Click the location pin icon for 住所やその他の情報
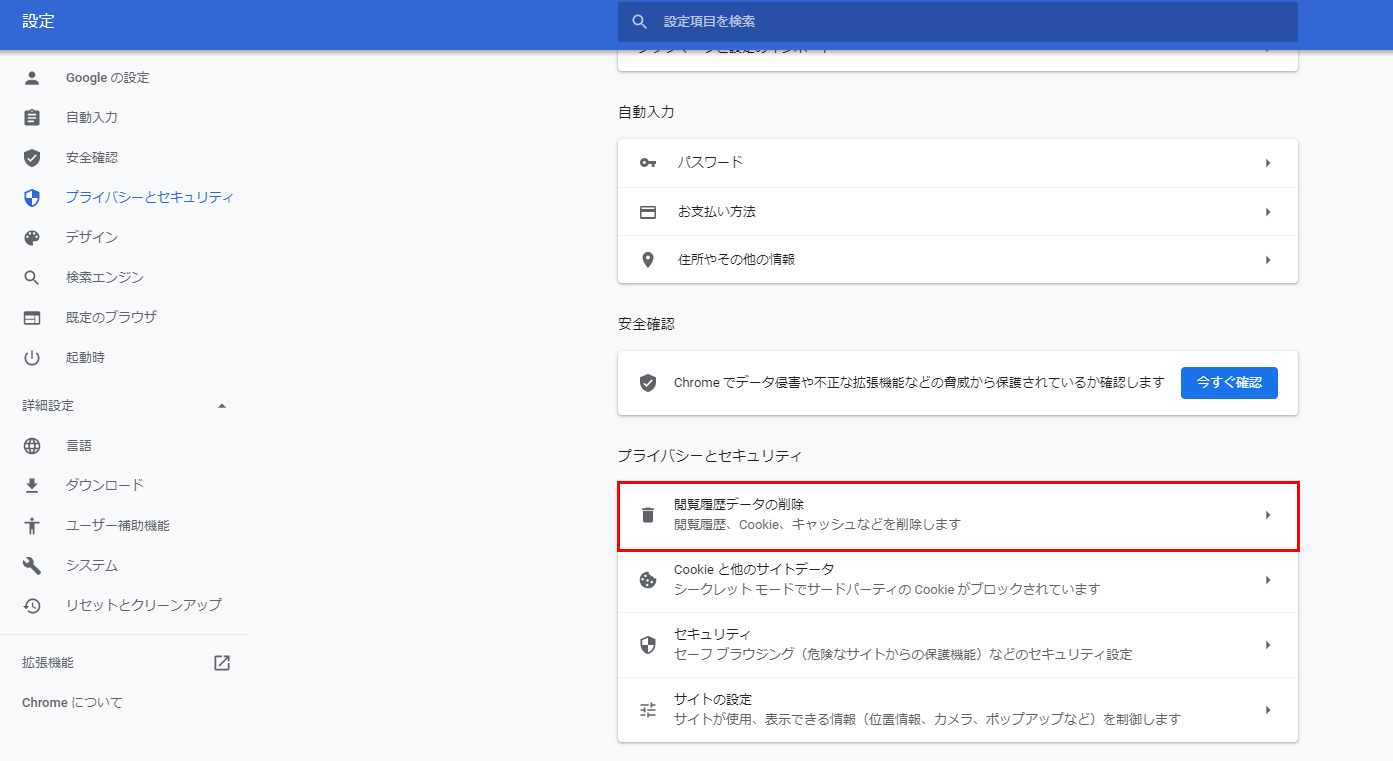The image size is (1393, 761). click(648, 260)
